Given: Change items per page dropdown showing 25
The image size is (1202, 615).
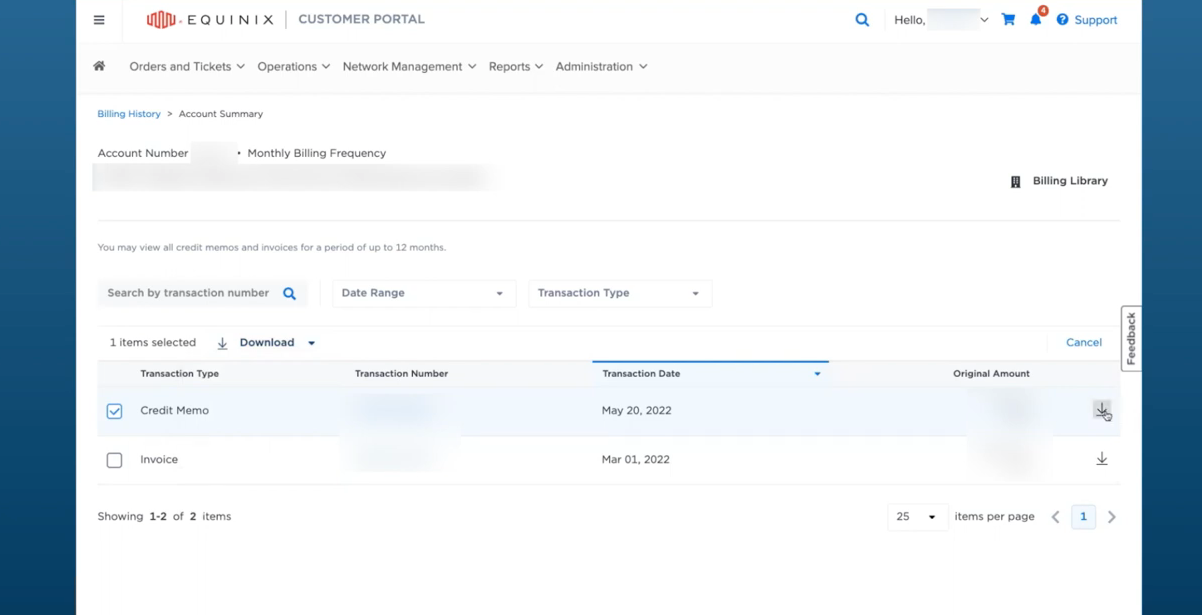Looking at the screenshot, I should click(916, 517).
